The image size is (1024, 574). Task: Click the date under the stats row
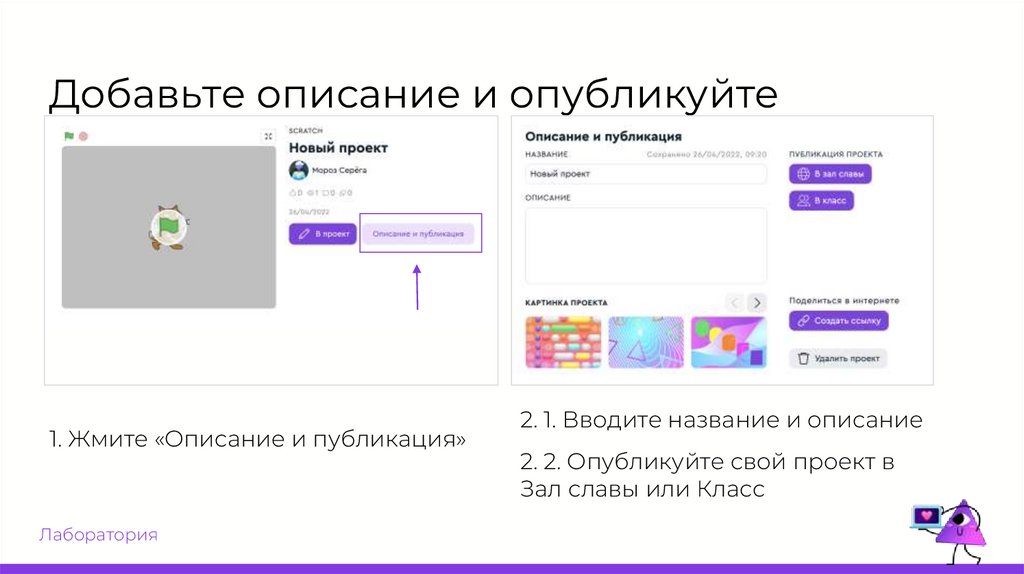(309, 212)
